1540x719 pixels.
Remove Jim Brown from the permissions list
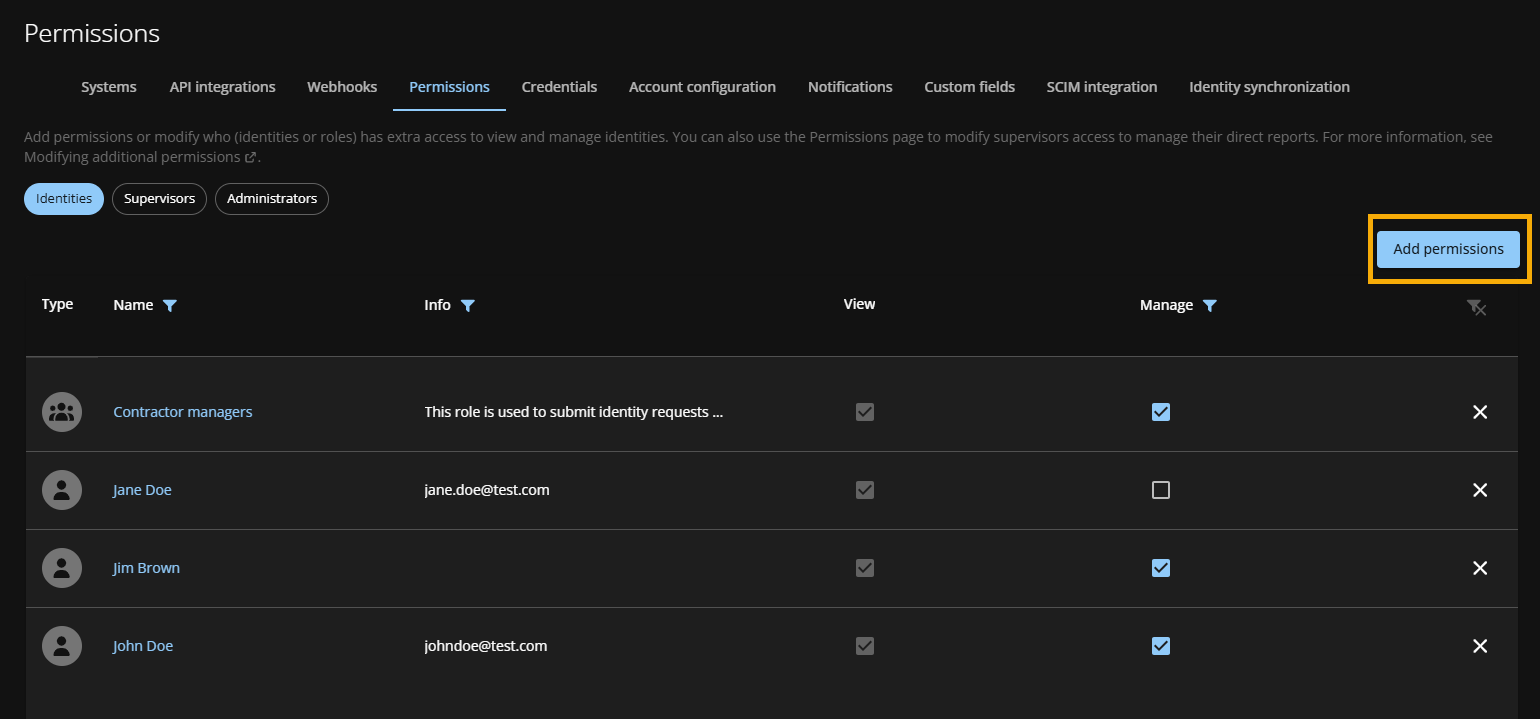(x=1480, y=568)
